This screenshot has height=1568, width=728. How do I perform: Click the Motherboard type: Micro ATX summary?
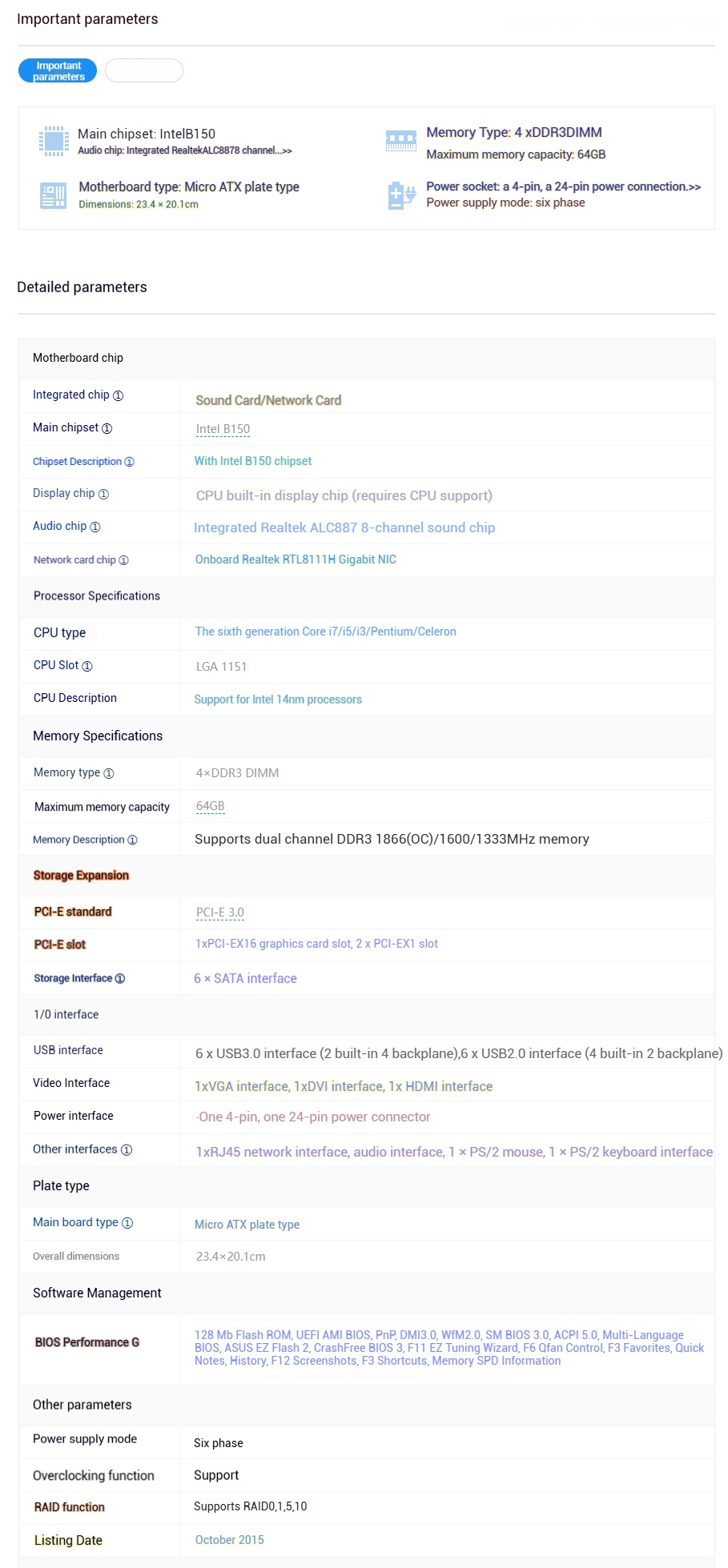(189, 186)
